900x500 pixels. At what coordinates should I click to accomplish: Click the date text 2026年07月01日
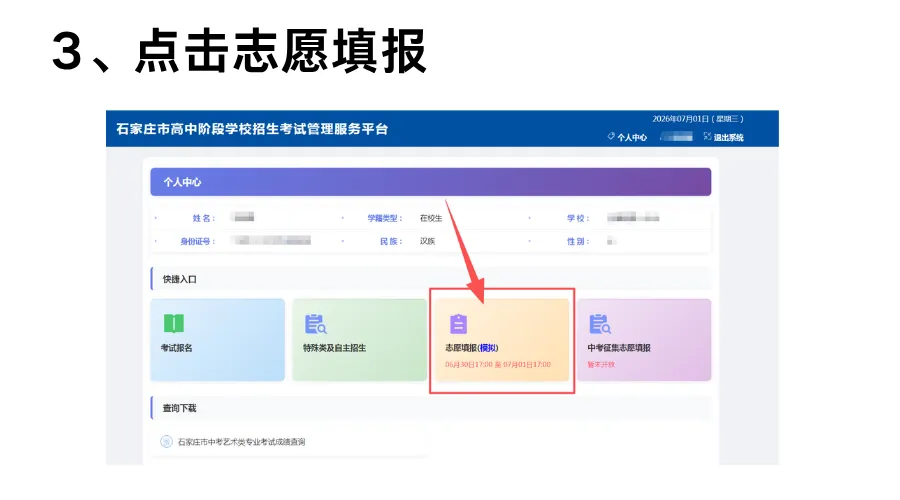coord(680,119)
